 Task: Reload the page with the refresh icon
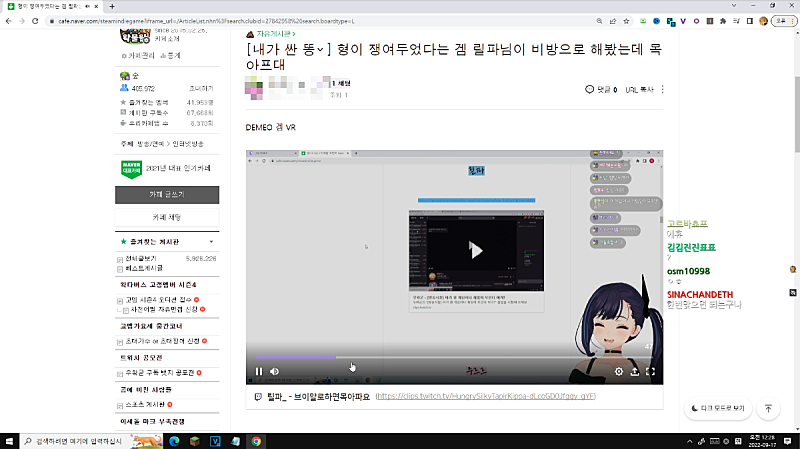35,21
